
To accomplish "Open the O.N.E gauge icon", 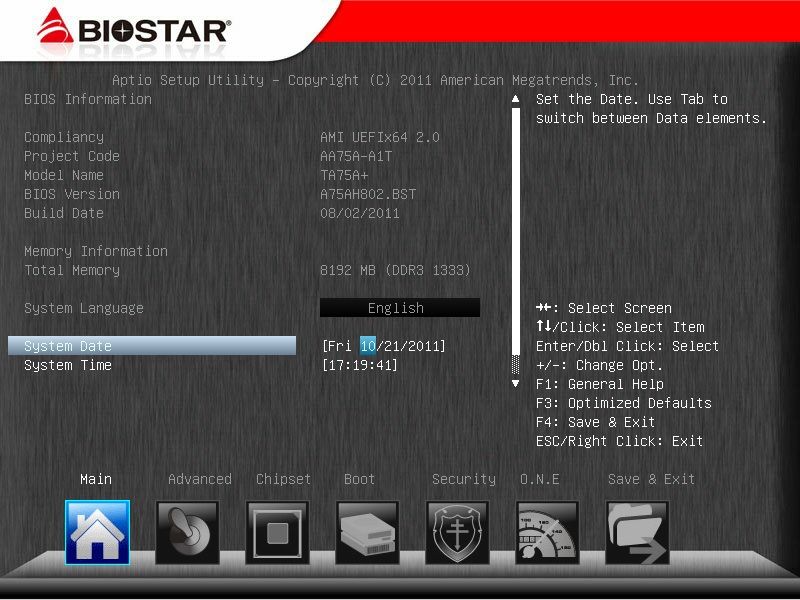I will pyautogui.click(x=547, y=532).
